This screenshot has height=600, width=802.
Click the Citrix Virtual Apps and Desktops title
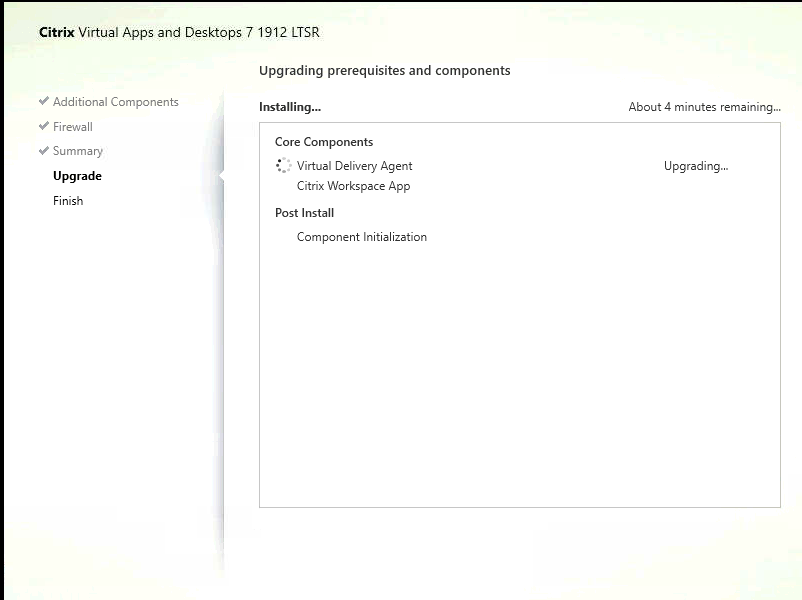pyautogui.click(x=179, y=32)
